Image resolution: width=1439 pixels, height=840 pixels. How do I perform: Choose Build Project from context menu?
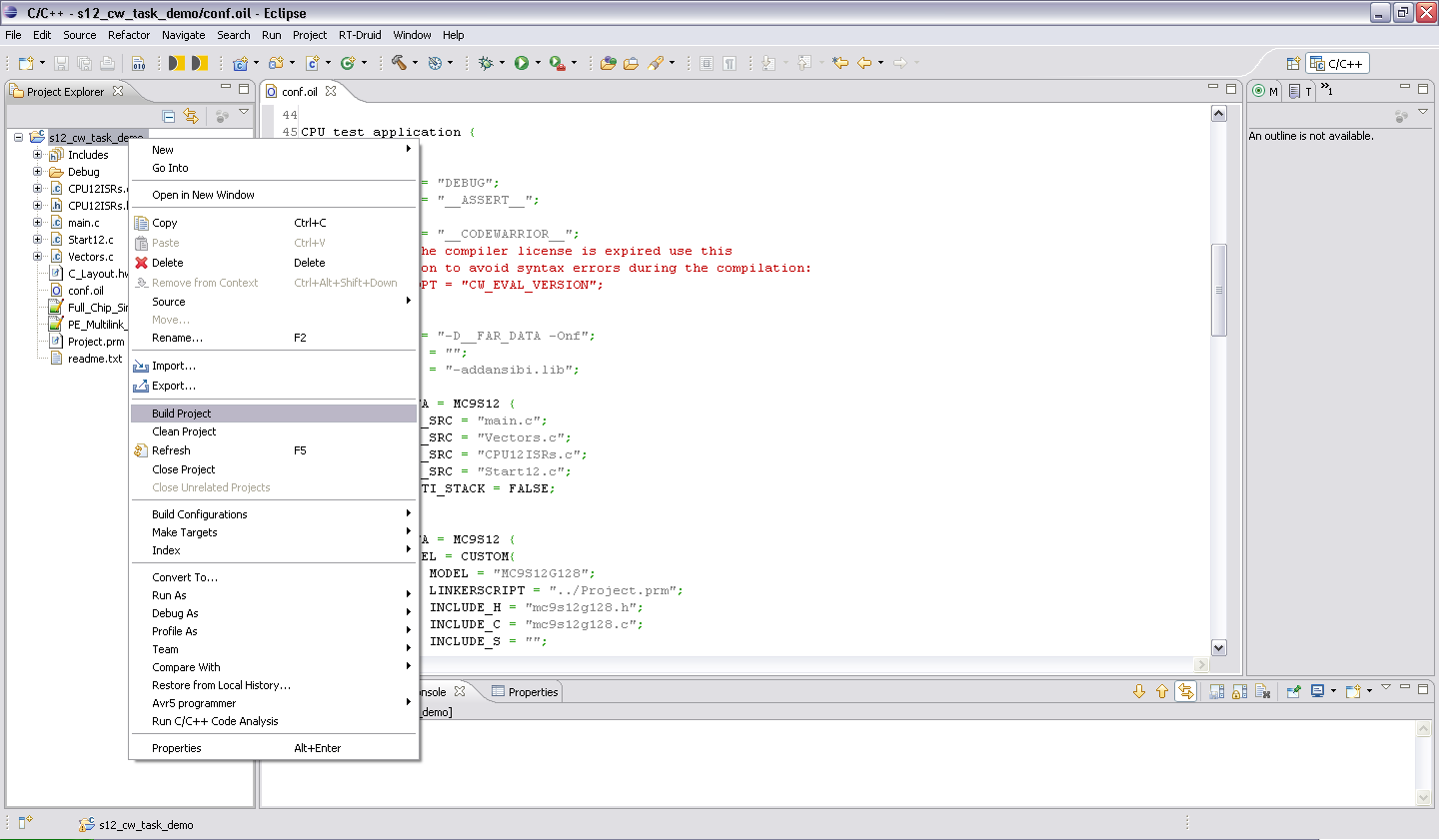point(274,414)
